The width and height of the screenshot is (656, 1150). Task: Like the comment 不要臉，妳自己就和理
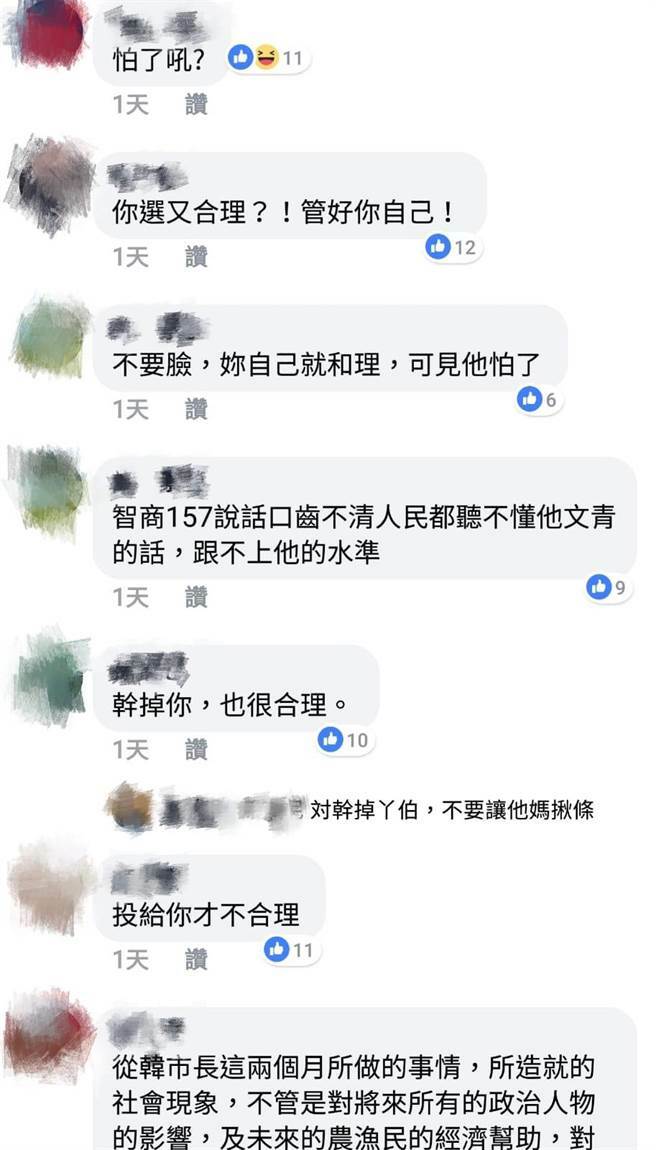tap(196, 409)
